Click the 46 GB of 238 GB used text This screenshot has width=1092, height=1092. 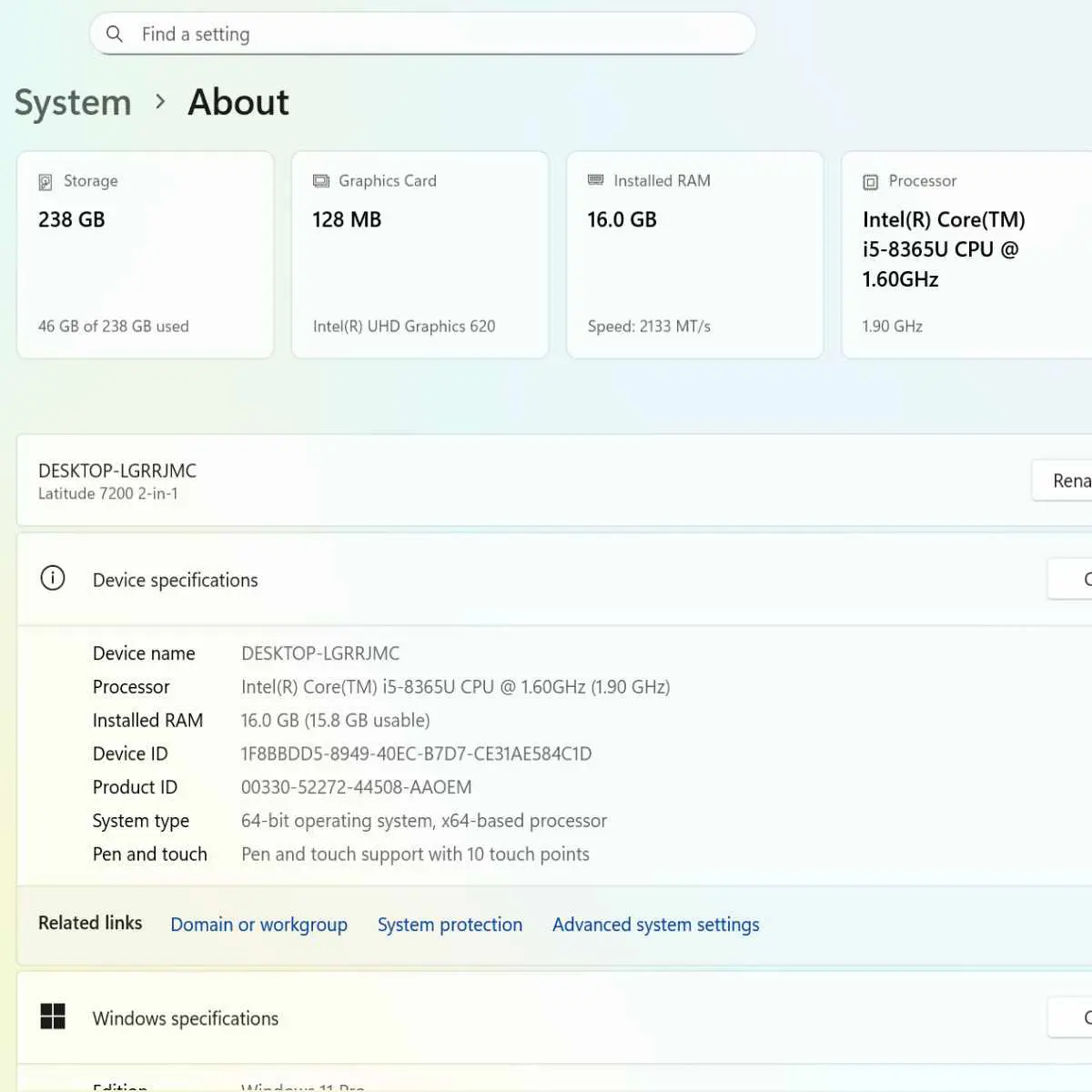114,326
